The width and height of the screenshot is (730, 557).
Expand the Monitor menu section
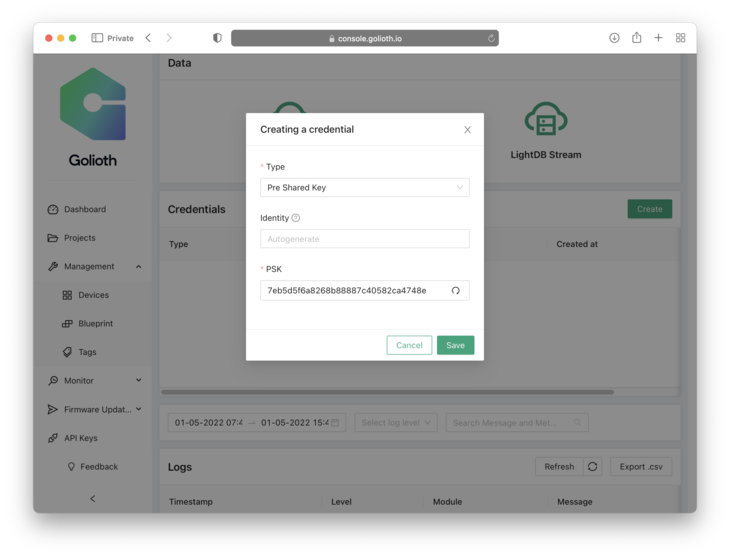click(94, 380)
